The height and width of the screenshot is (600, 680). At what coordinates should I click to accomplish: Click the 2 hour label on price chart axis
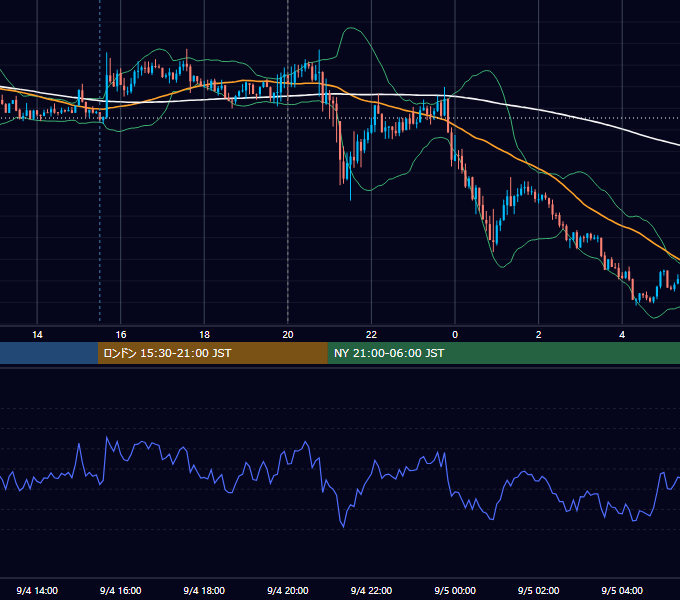click(539, 335)
